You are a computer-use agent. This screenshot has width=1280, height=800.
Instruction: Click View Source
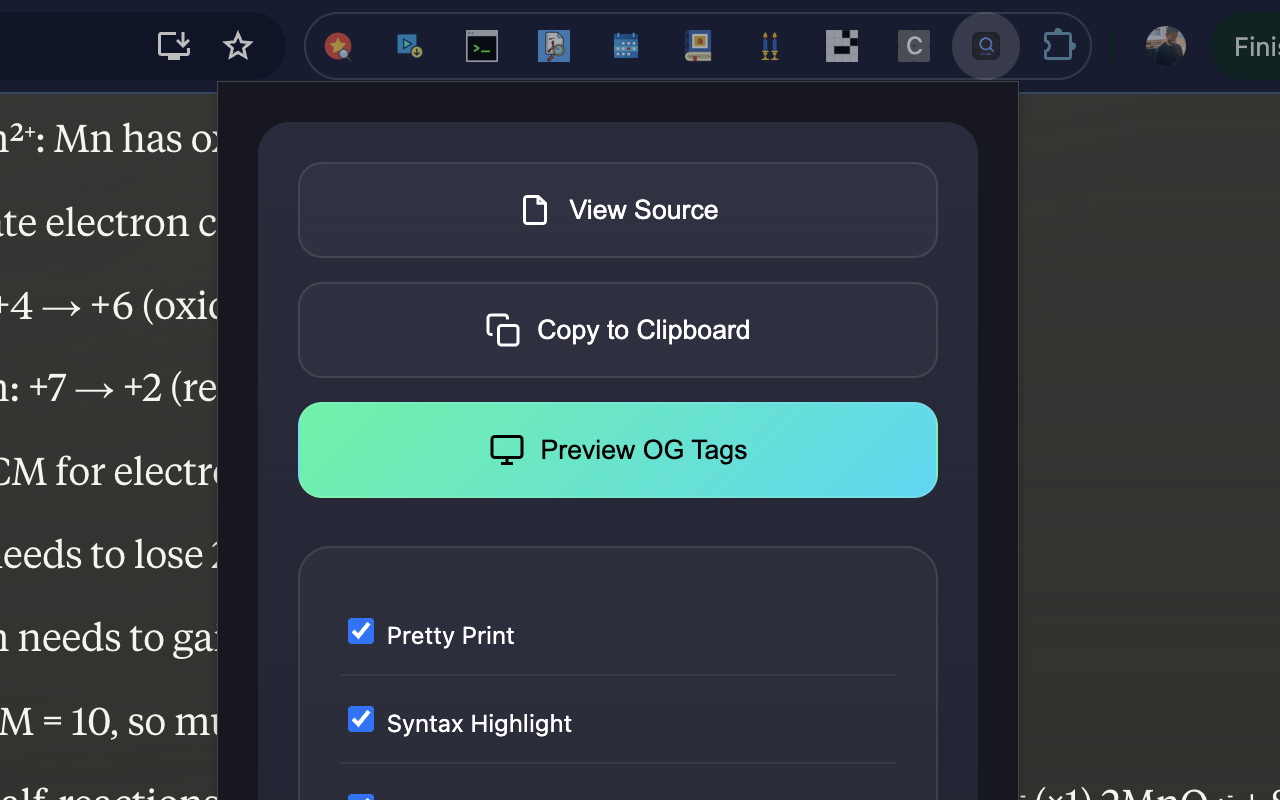pyautogui.click(x=617, y=210)
